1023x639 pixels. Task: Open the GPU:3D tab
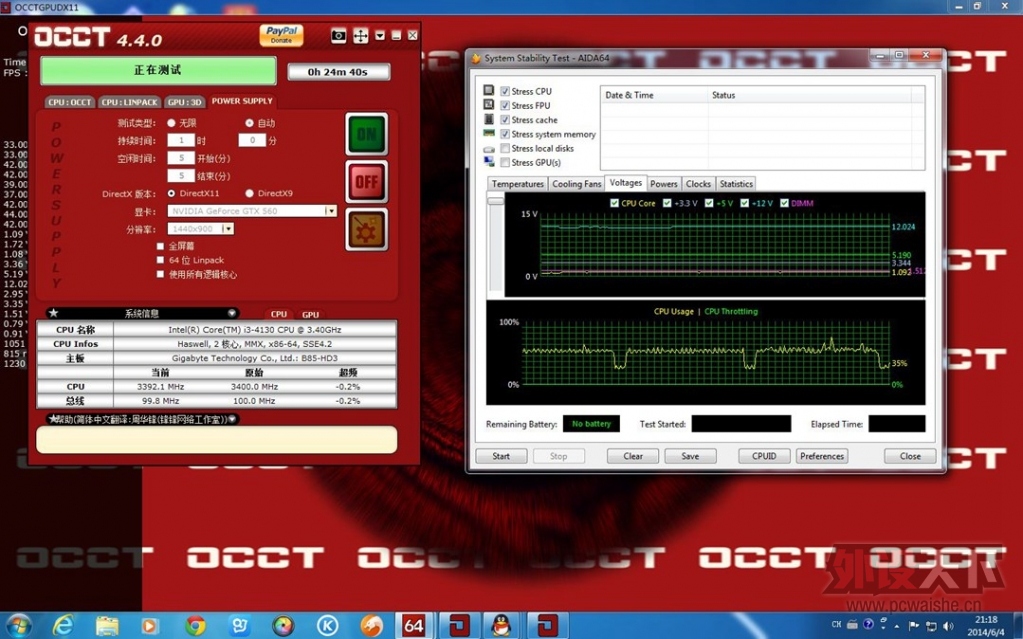tap(184, 102)
